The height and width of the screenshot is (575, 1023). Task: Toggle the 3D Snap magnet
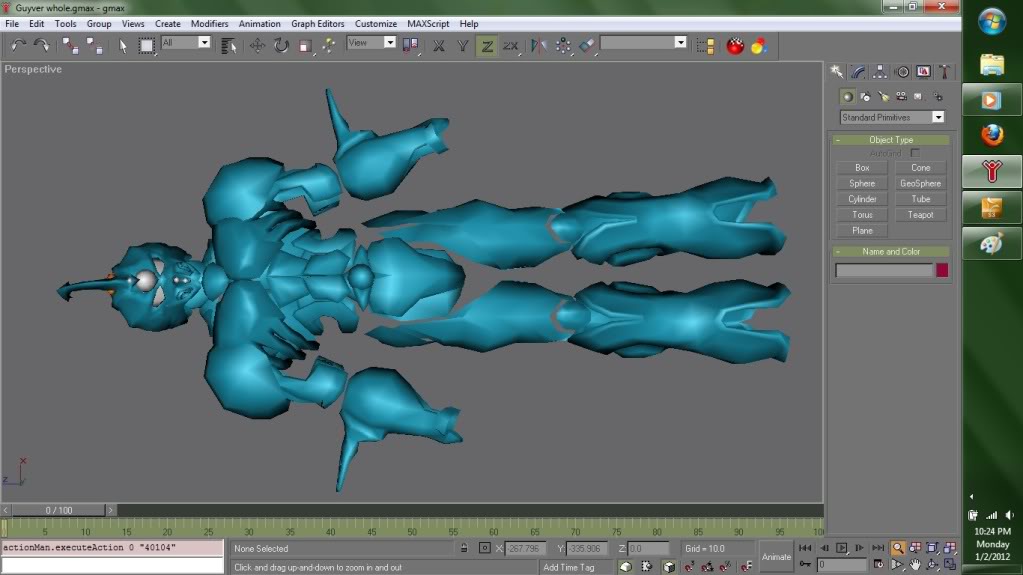pyautogui.click(x=689, y=567)
